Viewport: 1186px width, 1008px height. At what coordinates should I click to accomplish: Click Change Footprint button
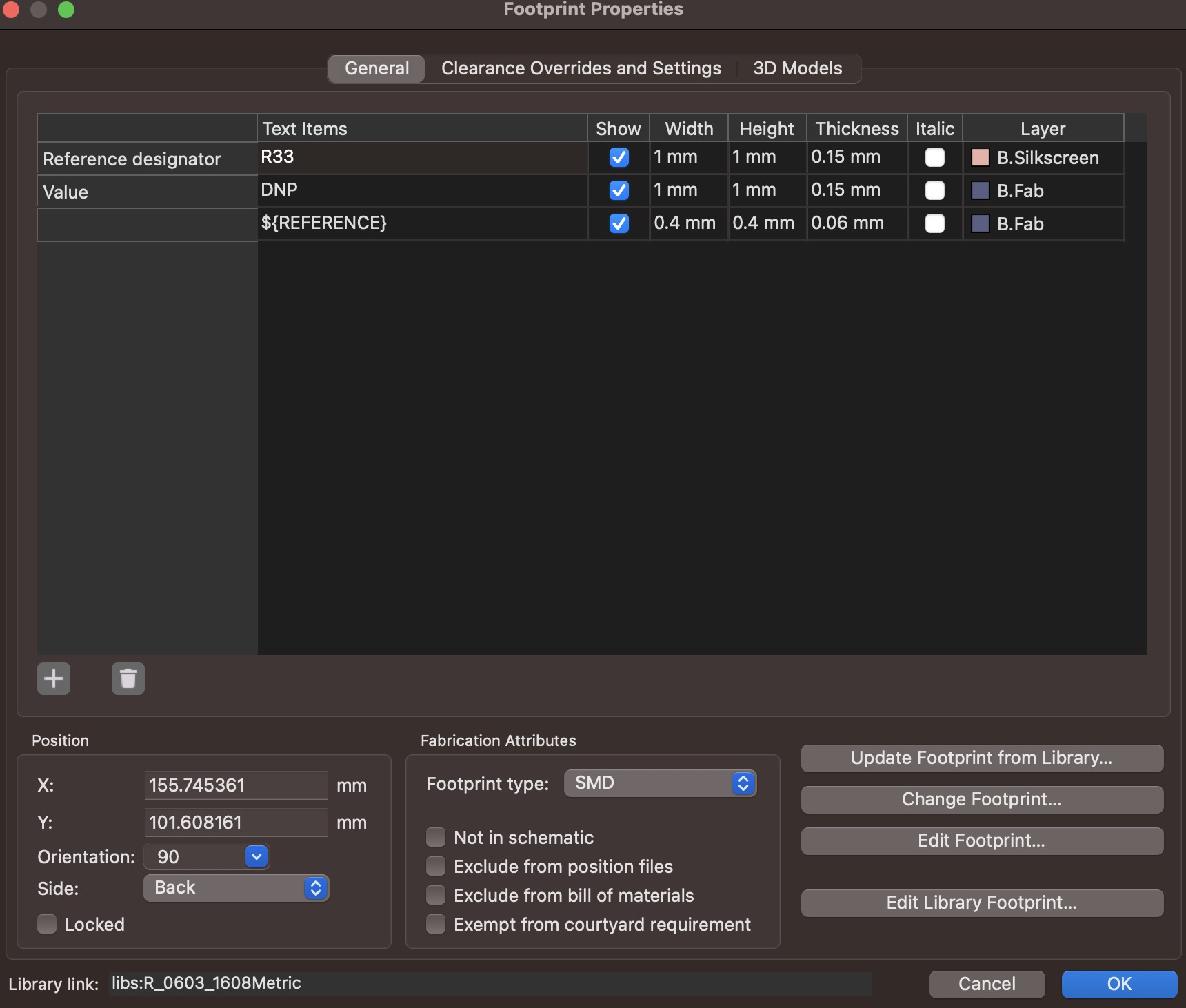click(982, 799)
